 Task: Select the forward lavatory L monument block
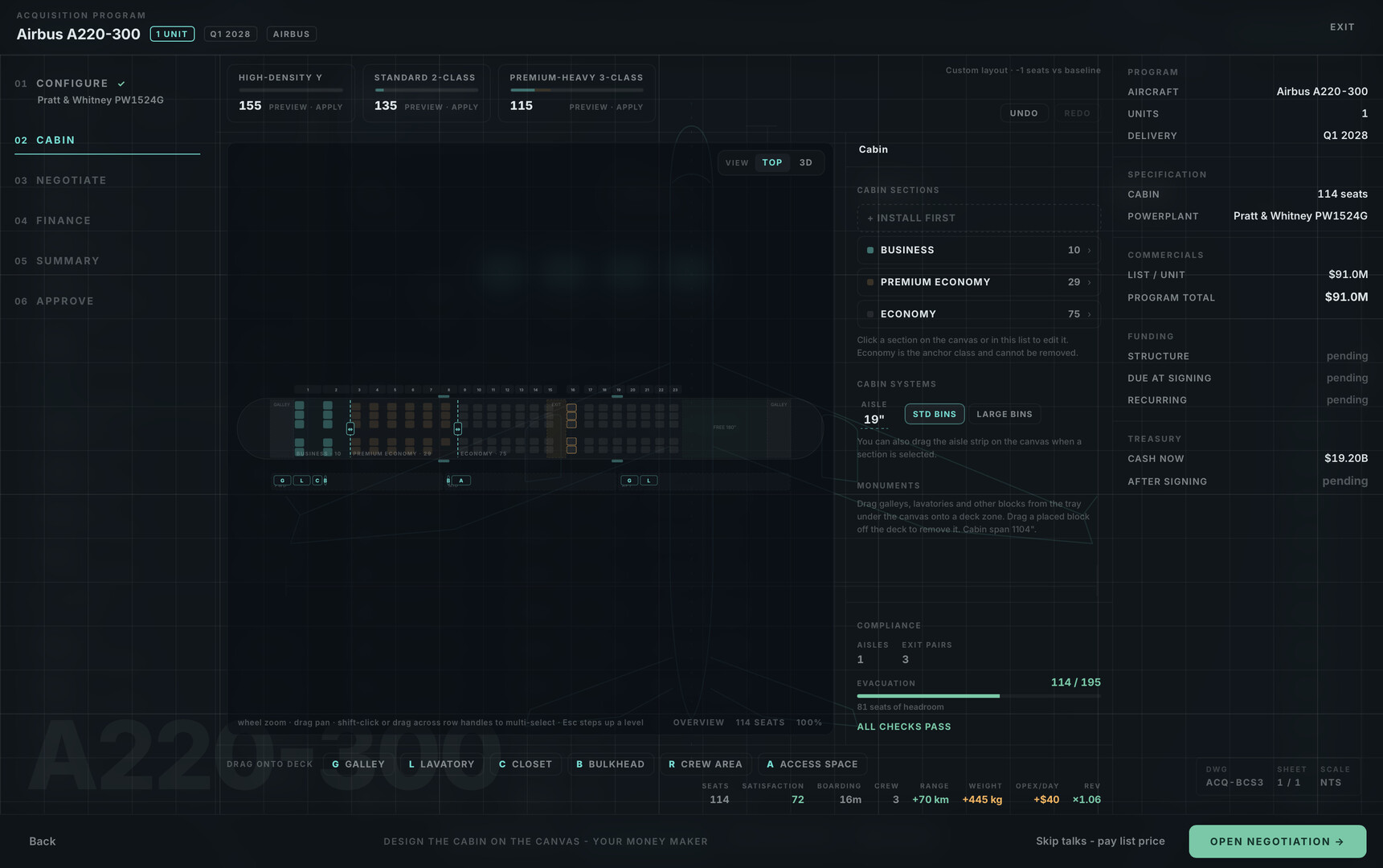pyautogui.click(x=301, y=481)
